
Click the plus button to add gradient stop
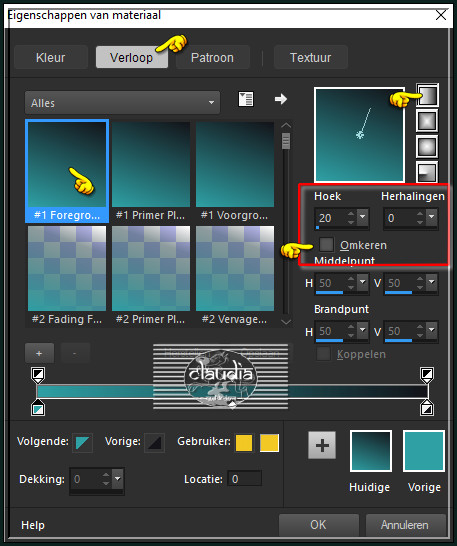39,353
